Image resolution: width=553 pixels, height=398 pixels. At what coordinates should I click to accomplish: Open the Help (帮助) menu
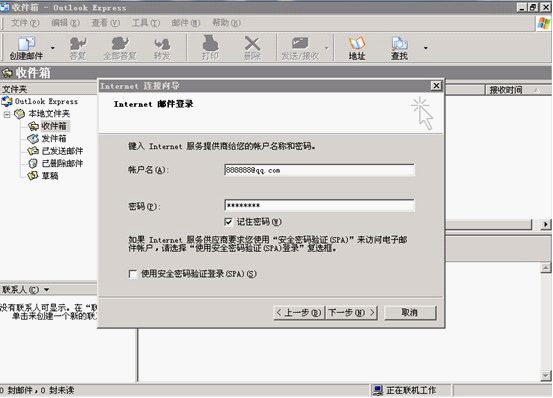tap(226, 23)
